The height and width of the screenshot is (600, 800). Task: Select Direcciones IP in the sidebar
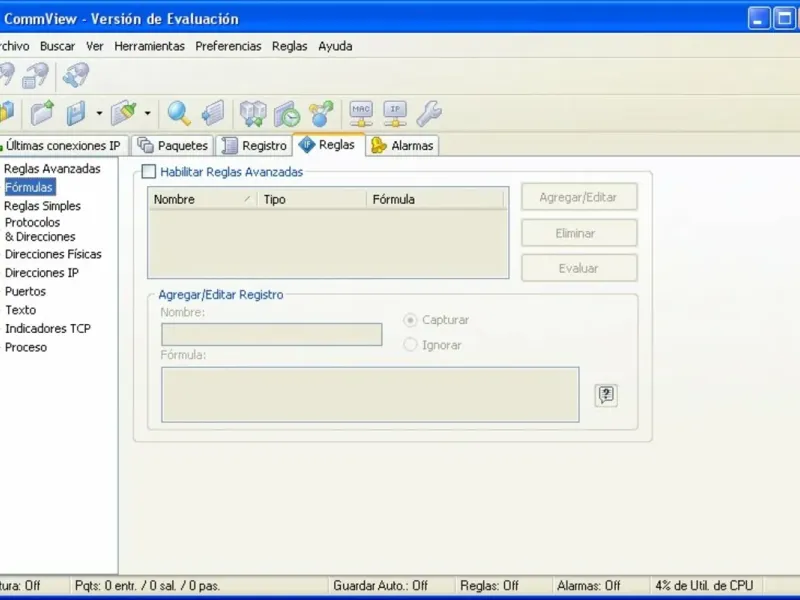(x=42, y=273)
